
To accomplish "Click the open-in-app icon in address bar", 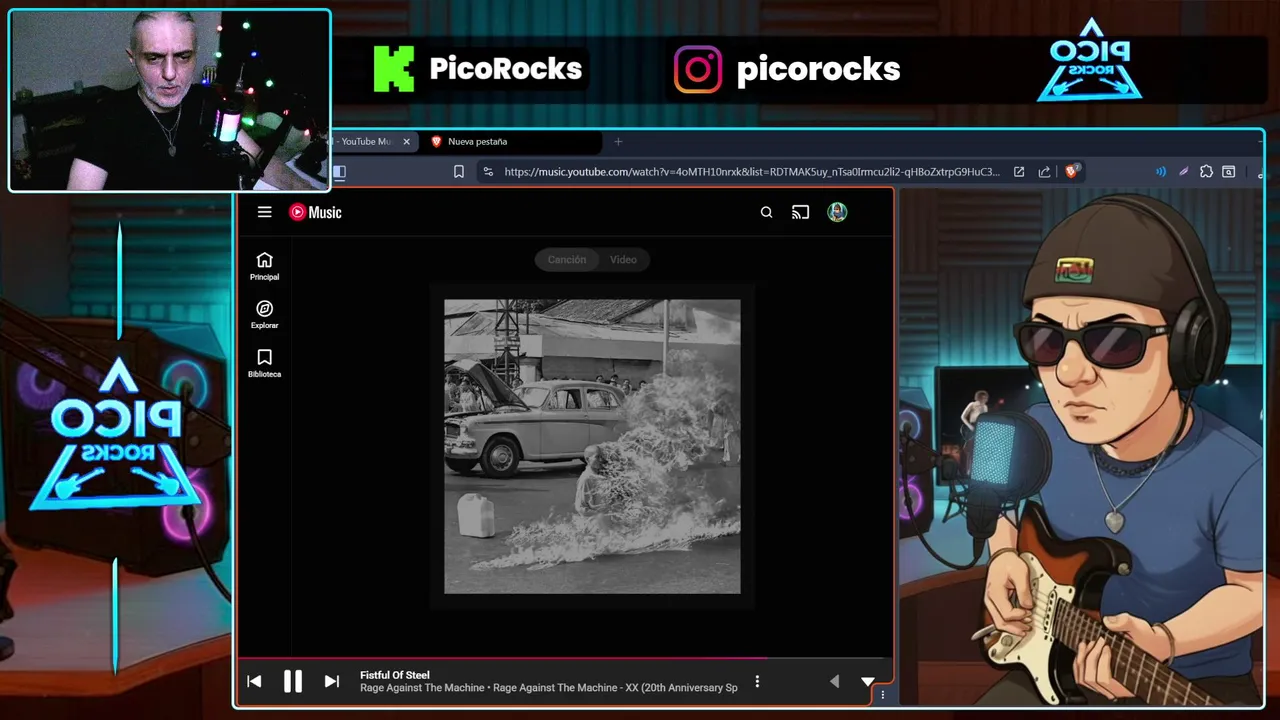I will pyautogui.click(x=1018, y=172).
